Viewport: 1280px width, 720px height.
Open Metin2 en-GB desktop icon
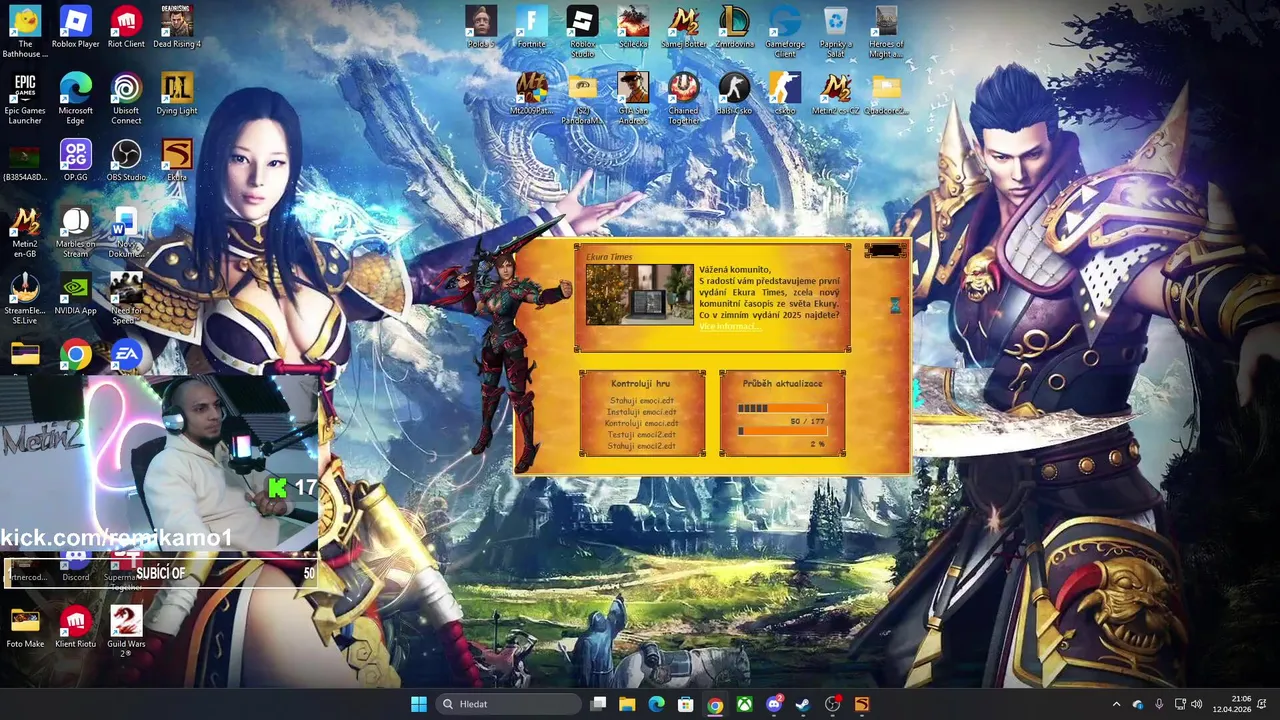click(x=25, y=232)
